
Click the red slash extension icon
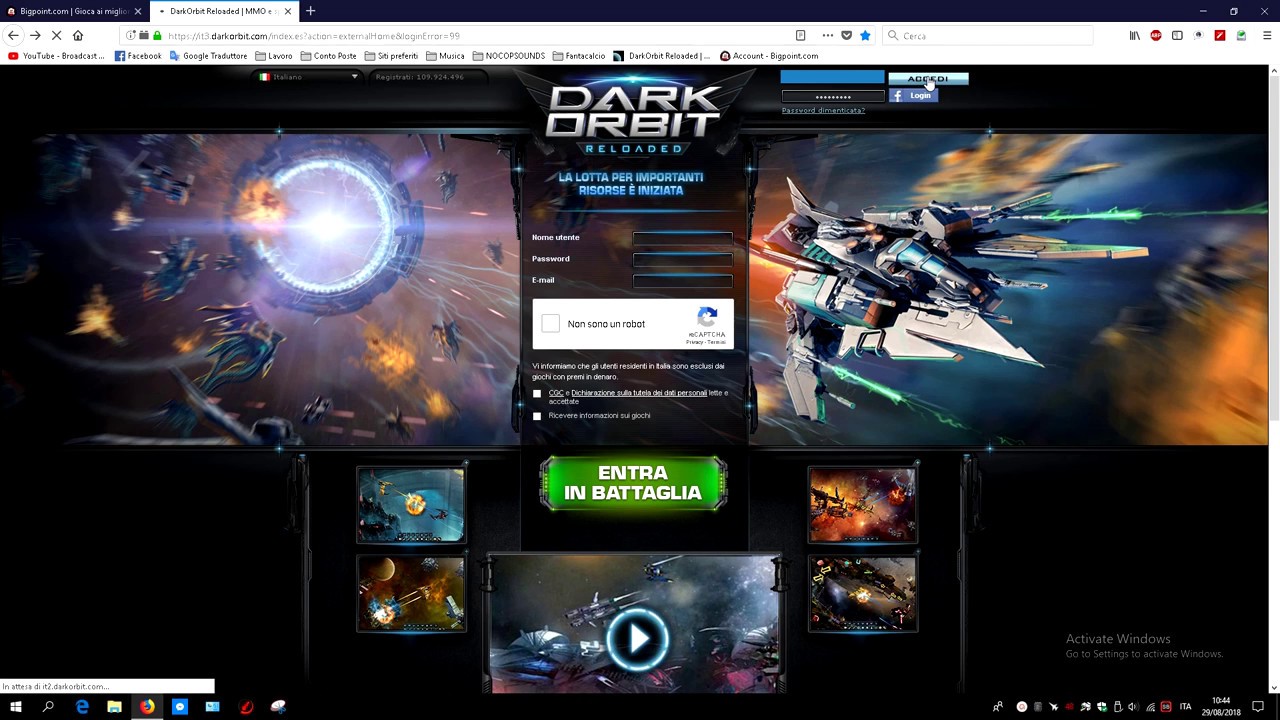pos(1219,36)
